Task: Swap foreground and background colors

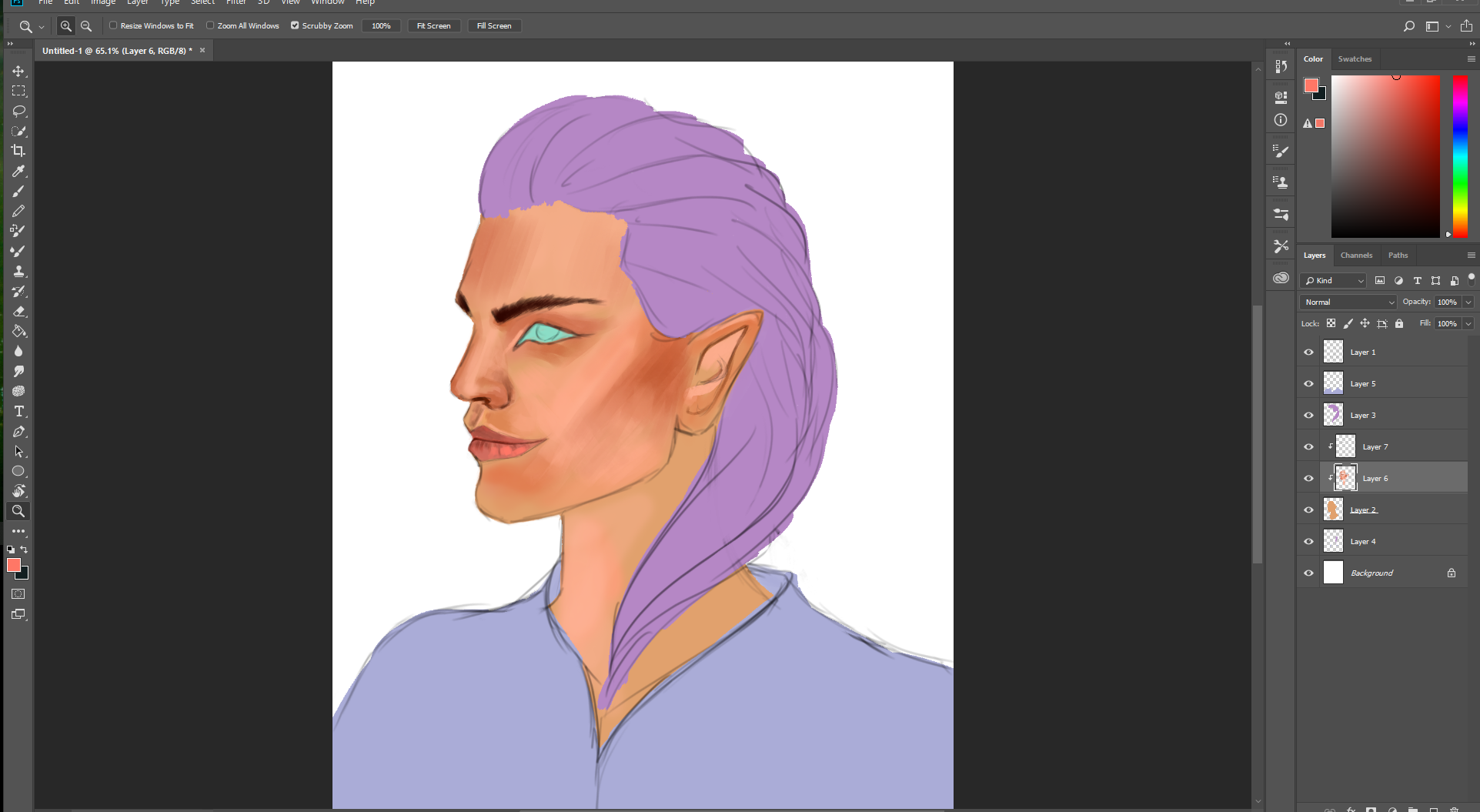Action: [25, 550]
